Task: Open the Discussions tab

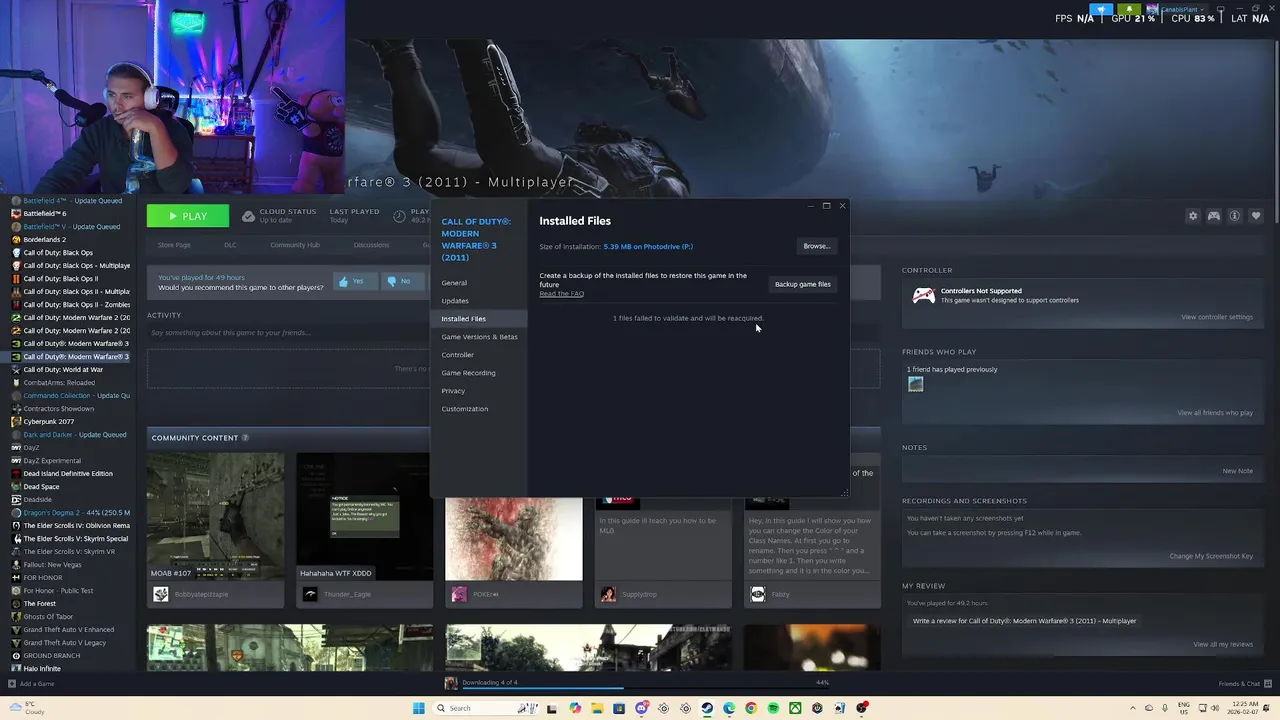Action: [371, 245]
